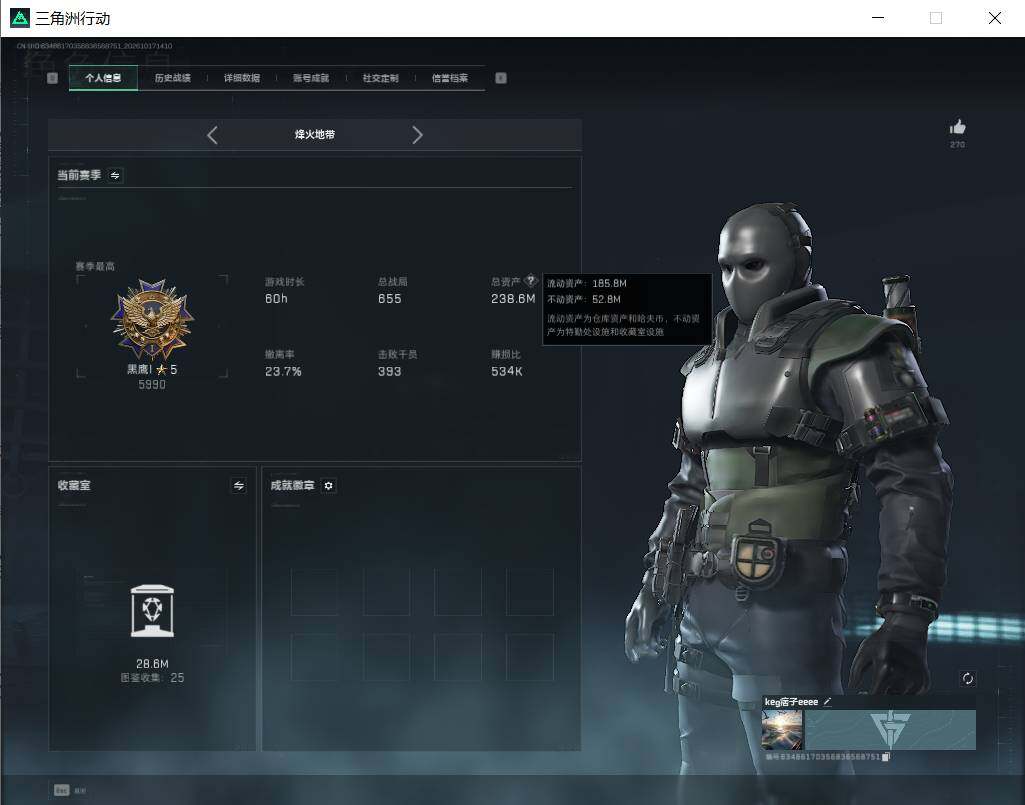Click the 总资产 question mark help icon
The width and height of the screenshot is (1025, 805).
[x=530, y=281]
